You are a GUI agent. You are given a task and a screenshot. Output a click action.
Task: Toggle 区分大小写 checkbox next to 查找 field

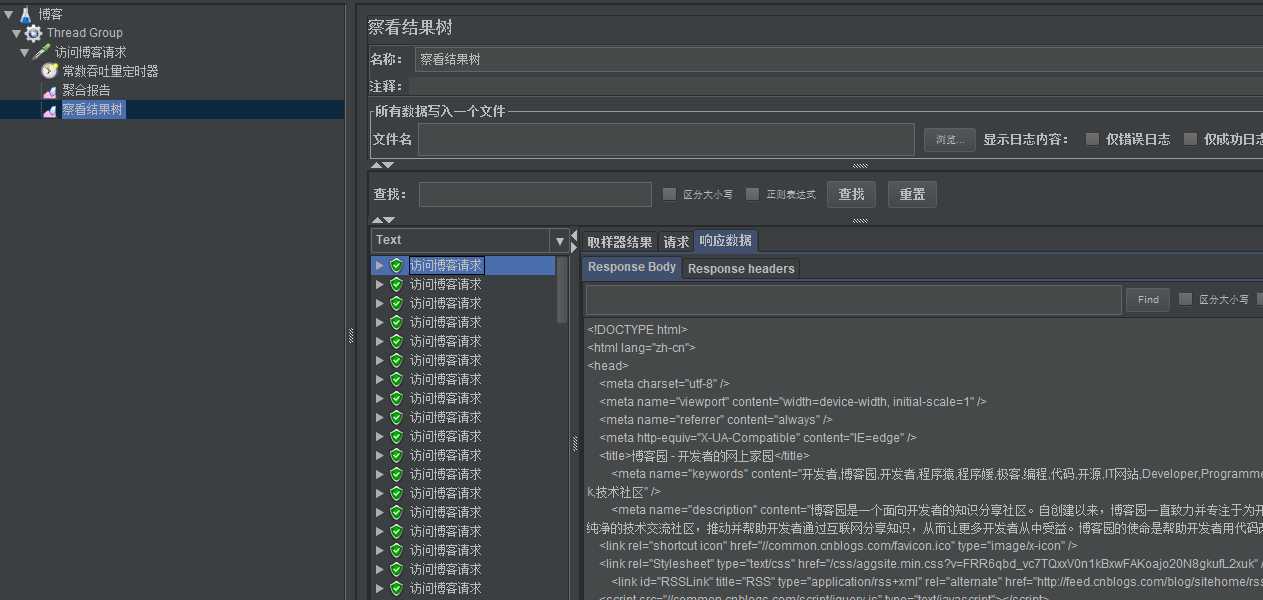coord(670,194)
